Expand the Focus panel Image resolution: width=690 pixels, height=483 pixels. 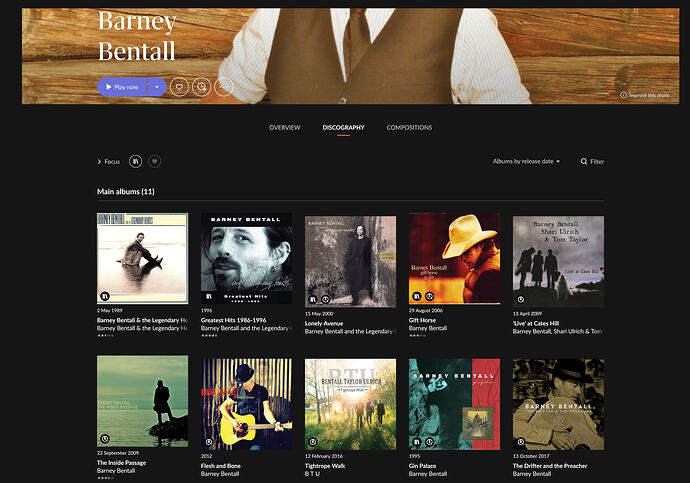click(x=108, y=161)
